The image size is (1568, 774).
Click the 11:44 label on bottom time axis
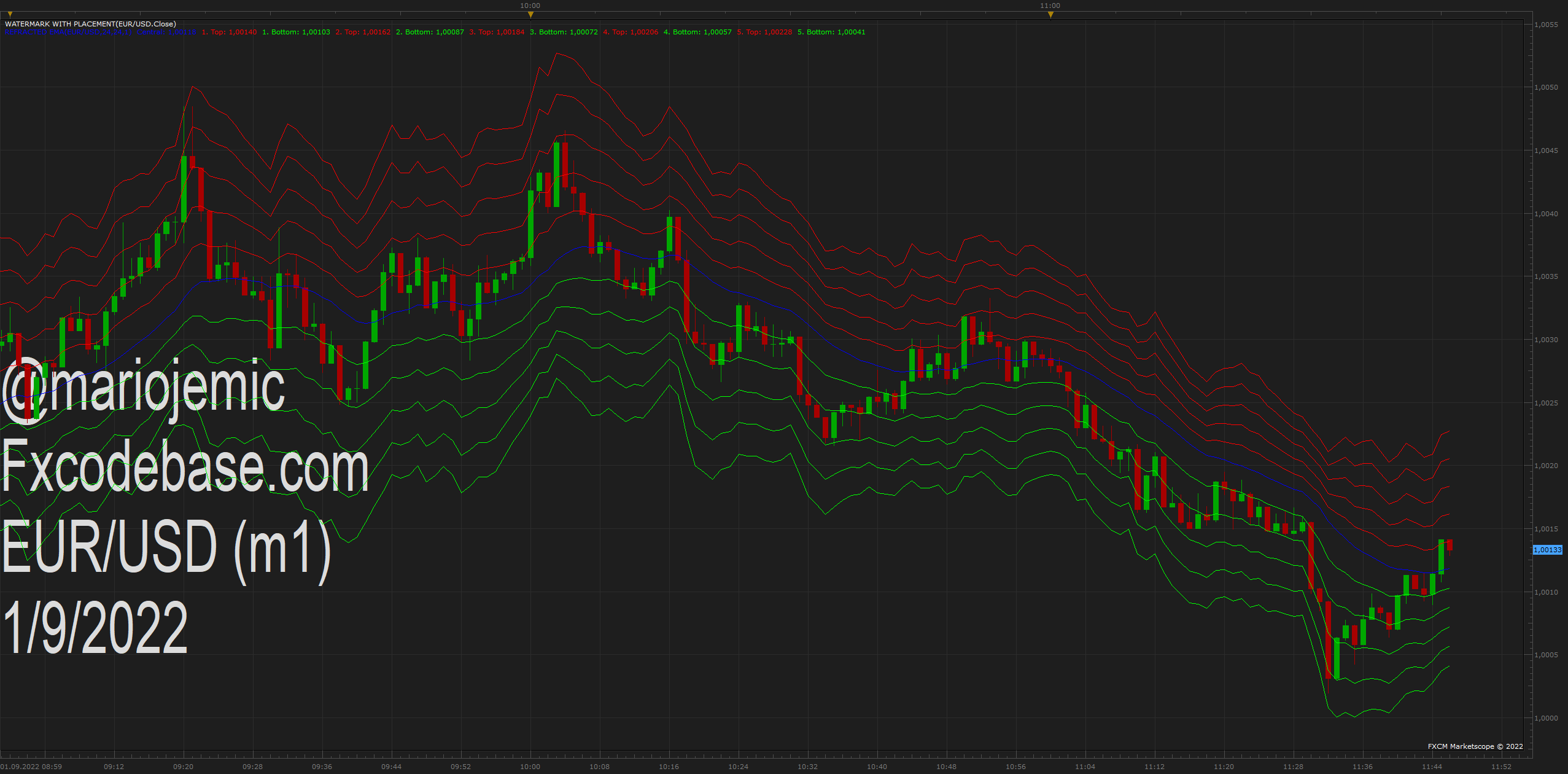tap(1432, 767)
